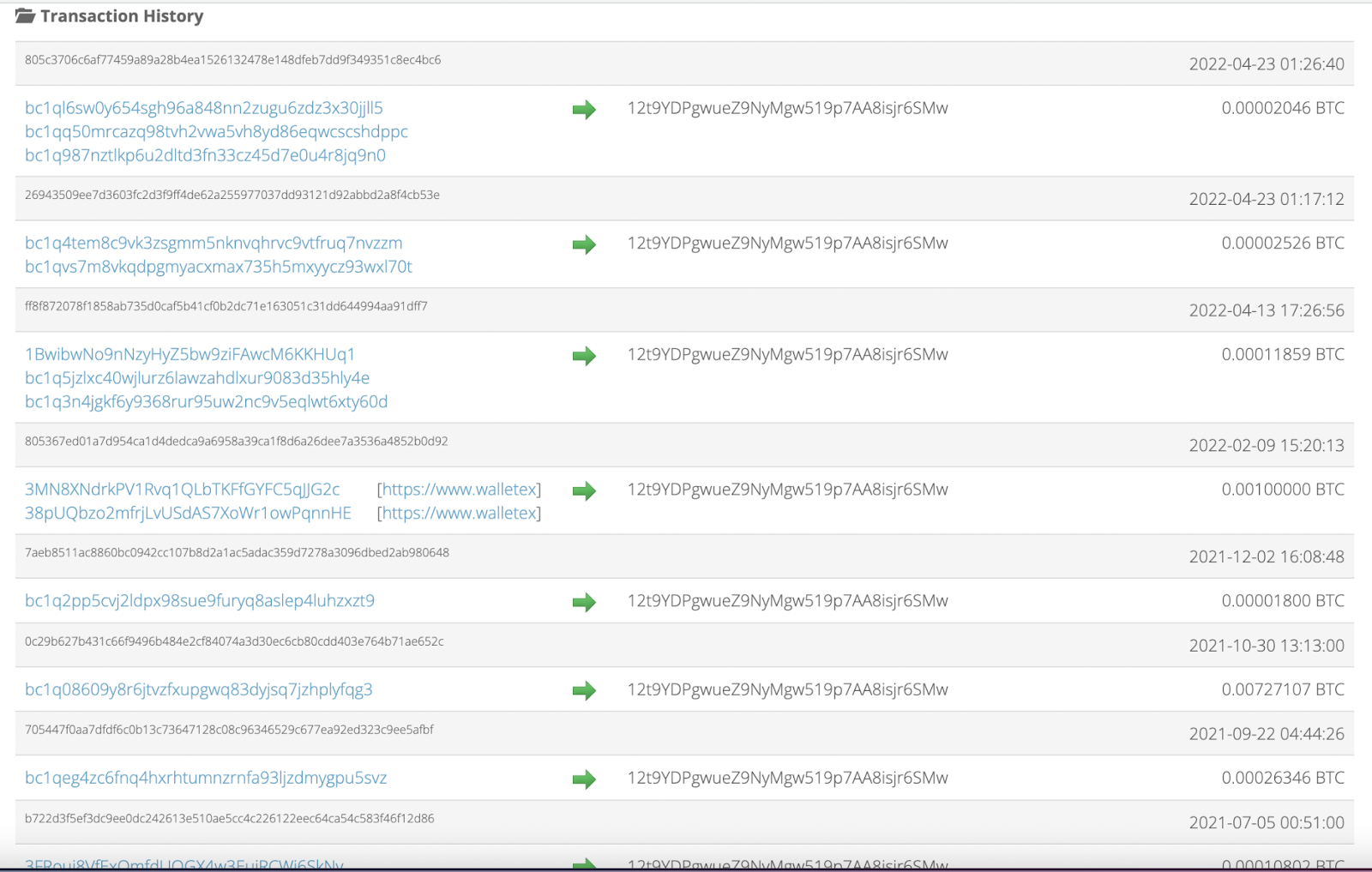Open the sender address starting bc1qq50mrcazq98
1372x872 pixels.
click(x=216, y=132)
